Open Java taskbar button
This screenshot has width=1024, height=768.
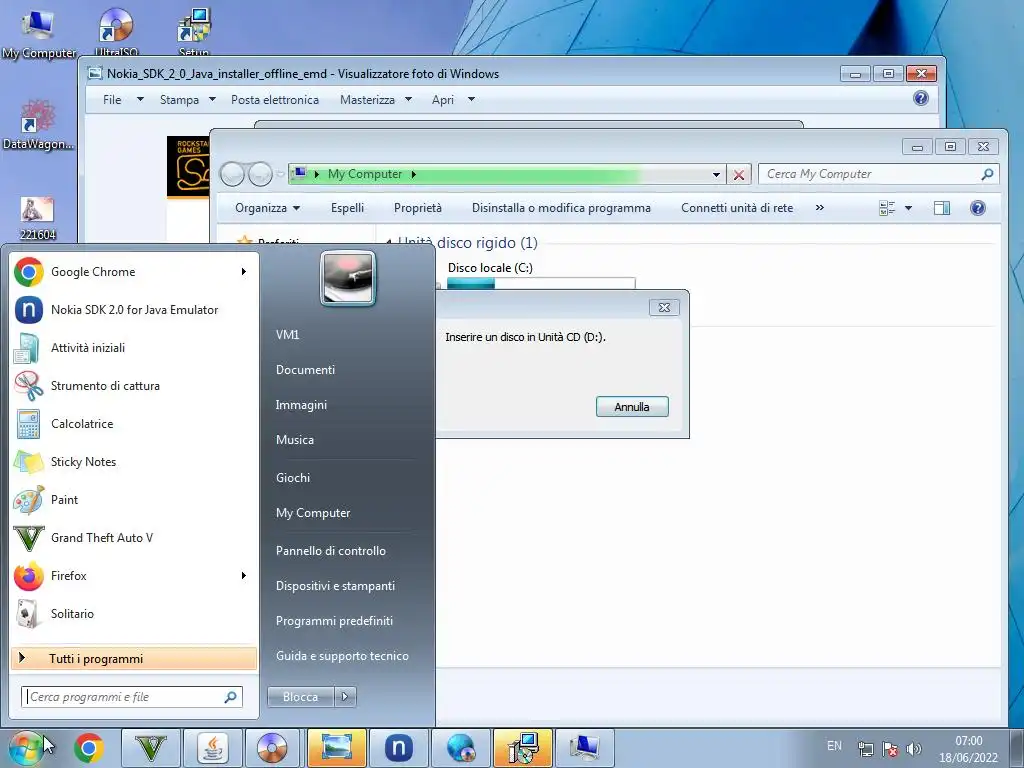212,748
